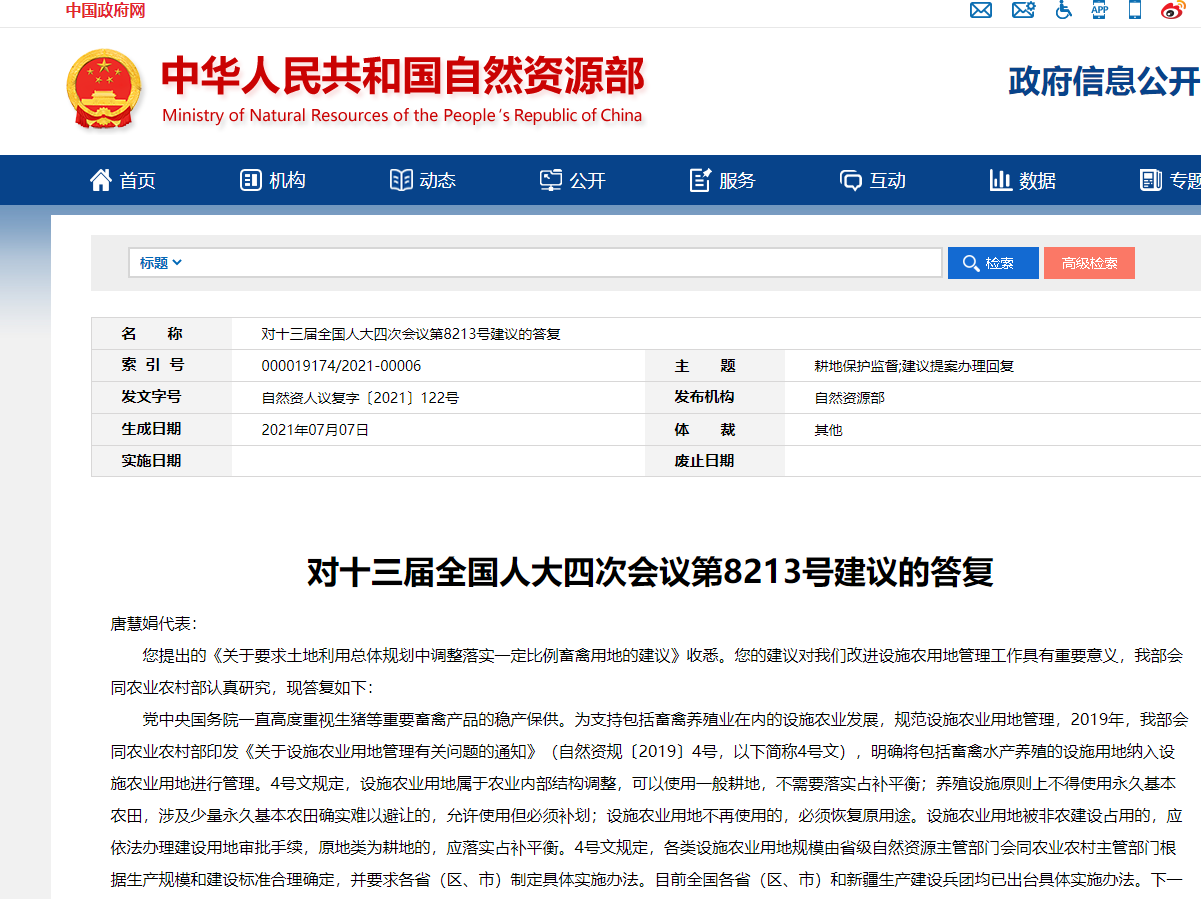Screen dimensions: 1201x899
Task: Open the 动态 navigation menu item
Action: (x=423, y=180)
